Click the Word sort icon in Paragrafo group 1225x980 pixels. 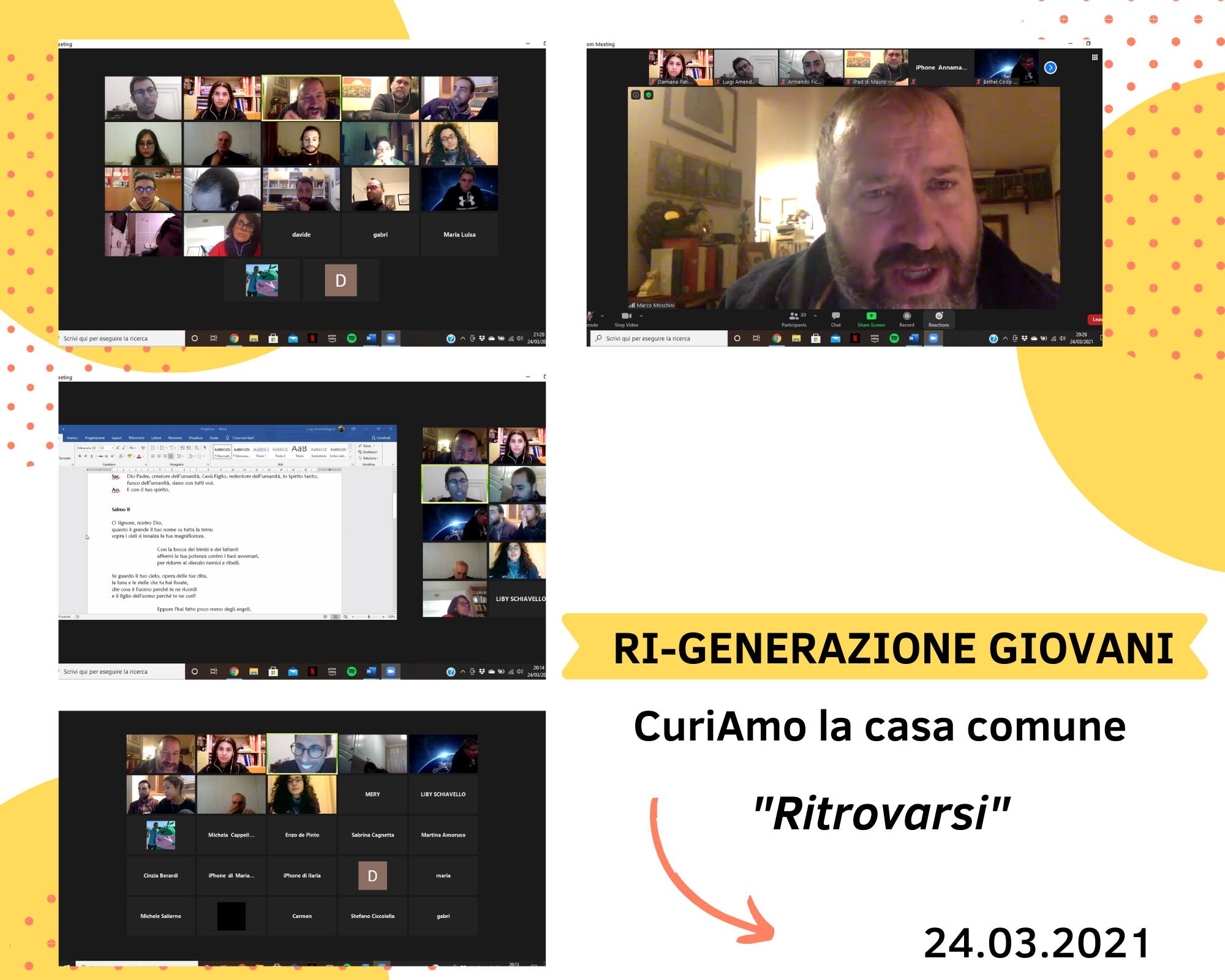click(197, 448)
